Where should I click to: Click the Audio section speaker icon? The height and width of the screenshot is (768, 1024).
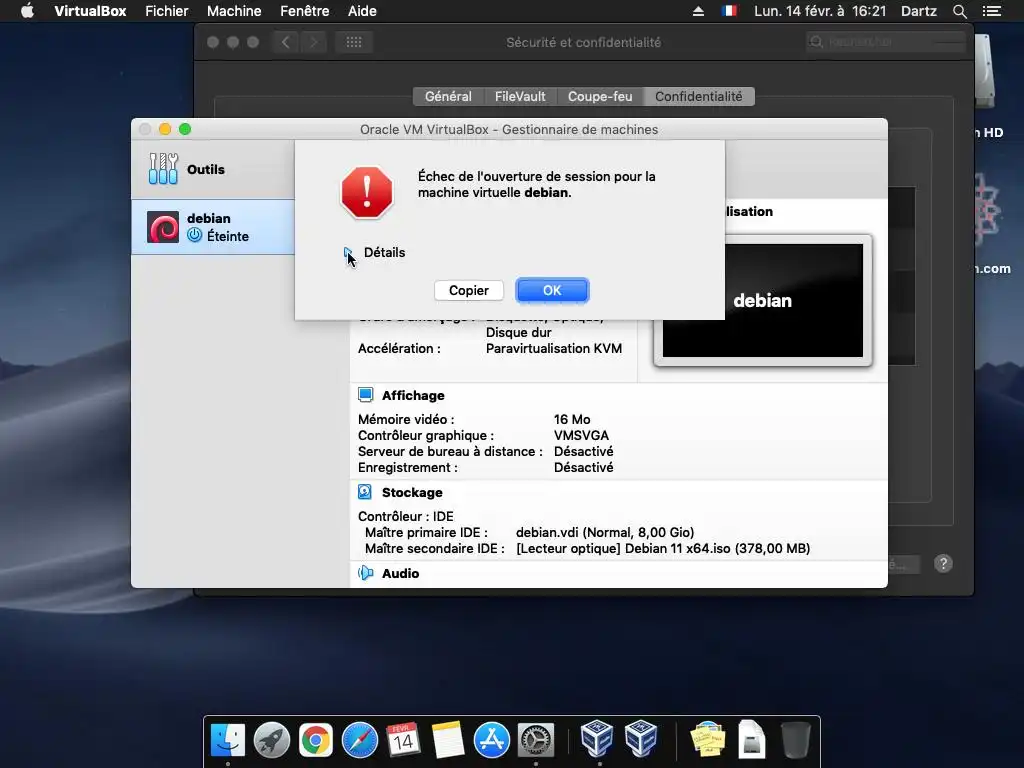tap(366, 573)
